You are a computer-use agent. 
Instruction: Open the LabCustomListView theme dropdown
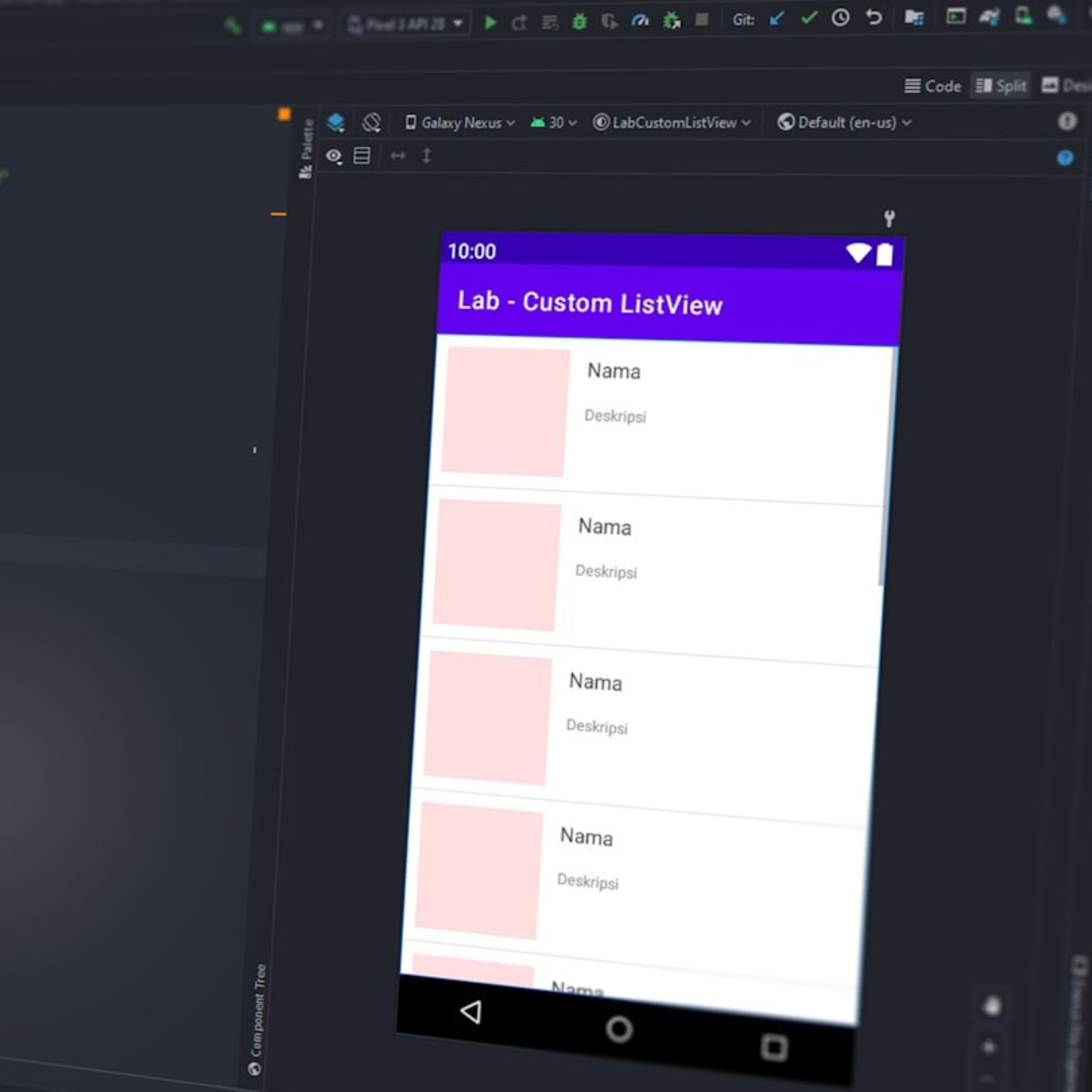click(x=672, y=123)
